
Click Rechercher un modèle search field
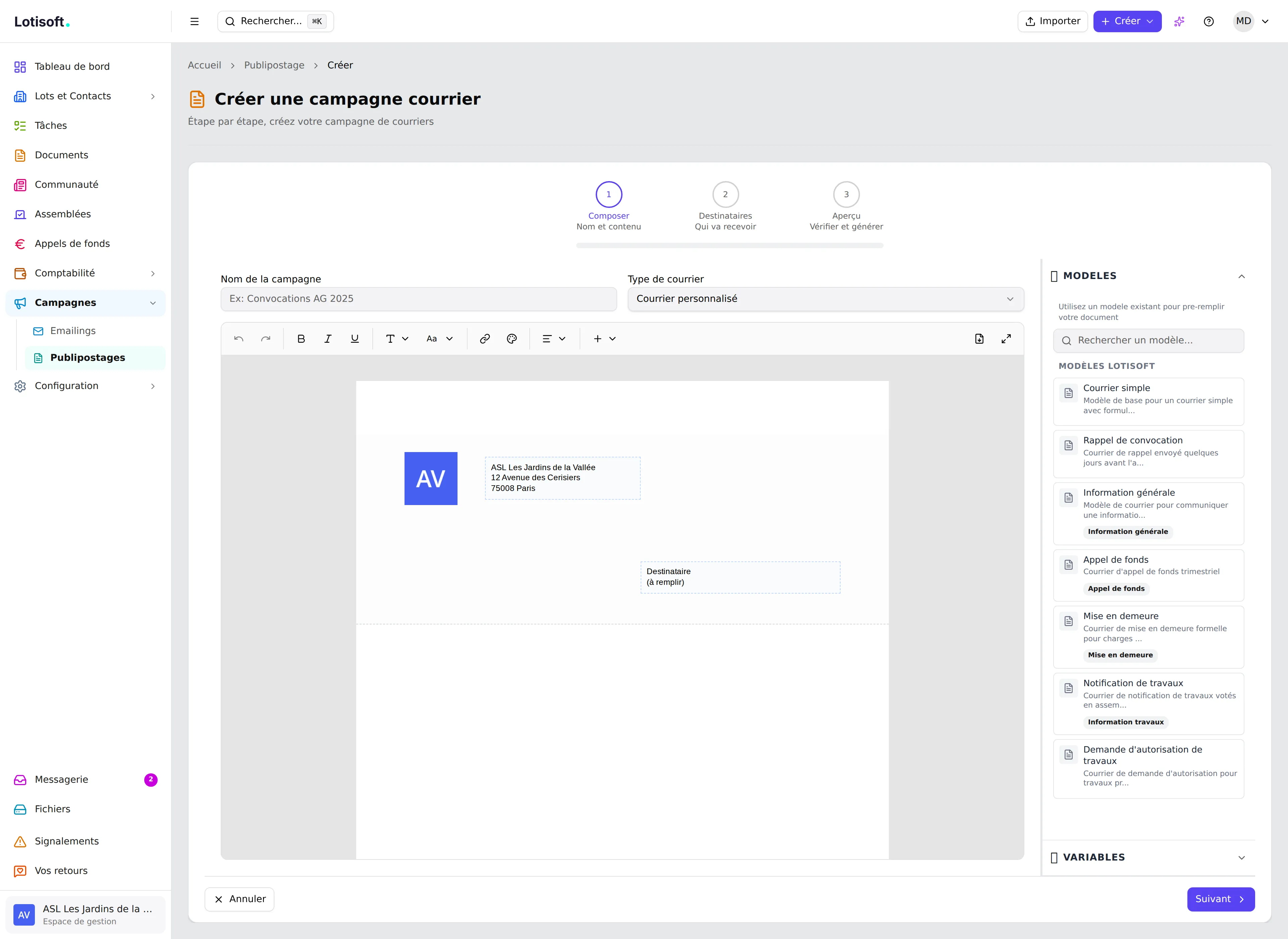pyautogui.click(x=1148, y=340)
